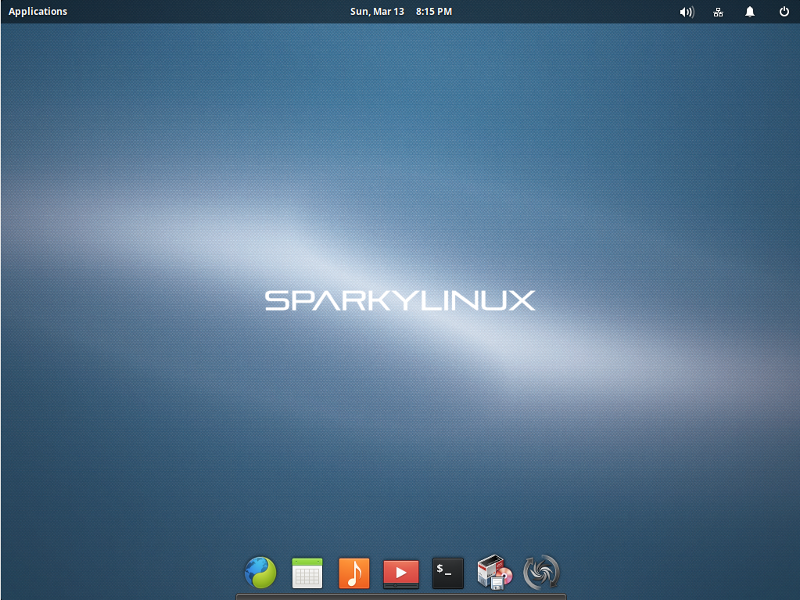Show notifications via the bell icon
The height and width of the screenshot is (600, 800).
click(x=749, y=11)
